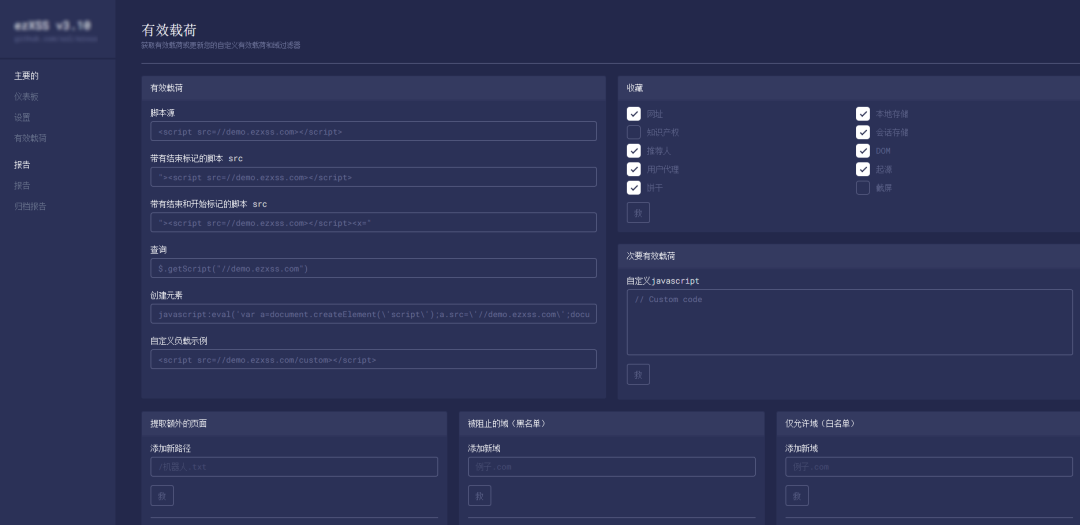Click the 收藏 panel header
1080x525 pixels.
click(x=849, y=88)
